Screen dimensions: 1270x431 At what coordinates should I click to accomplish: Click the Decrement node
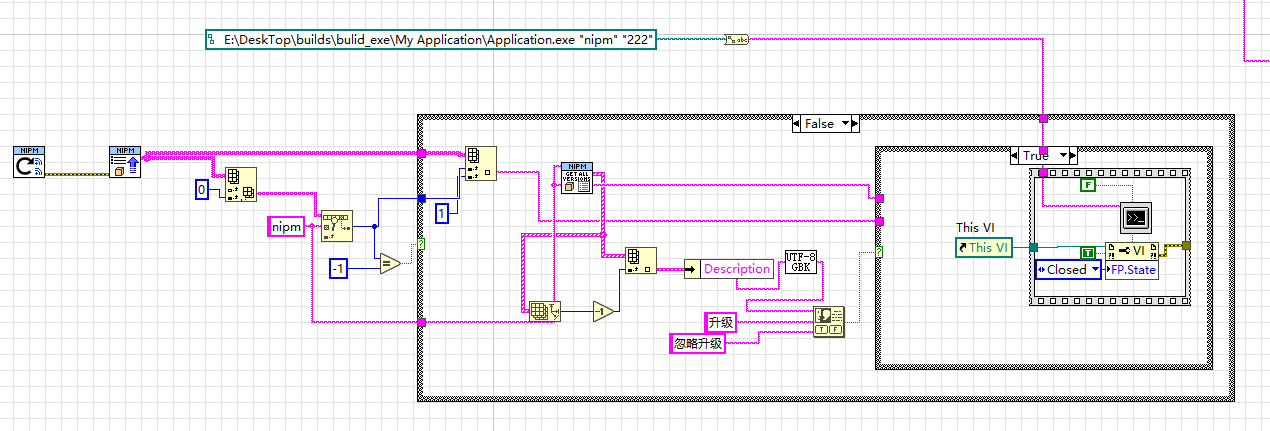tap(604, 311)
